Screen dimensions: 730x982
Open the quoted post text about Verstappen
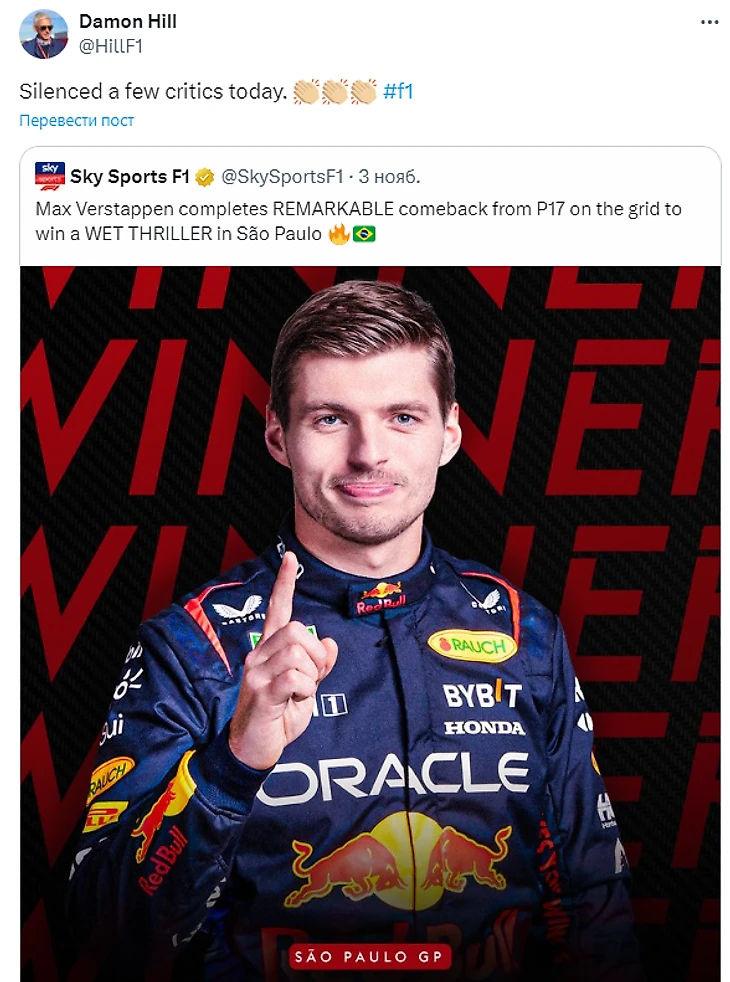(x=358, y=221)
